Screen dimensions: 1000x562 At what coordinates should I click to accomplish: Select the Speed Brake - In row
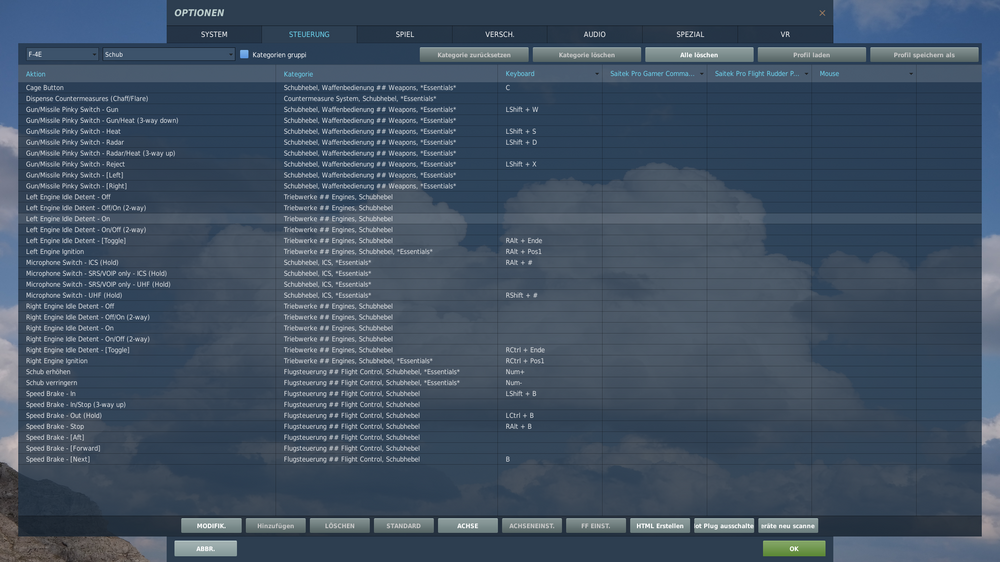[499, 394]
